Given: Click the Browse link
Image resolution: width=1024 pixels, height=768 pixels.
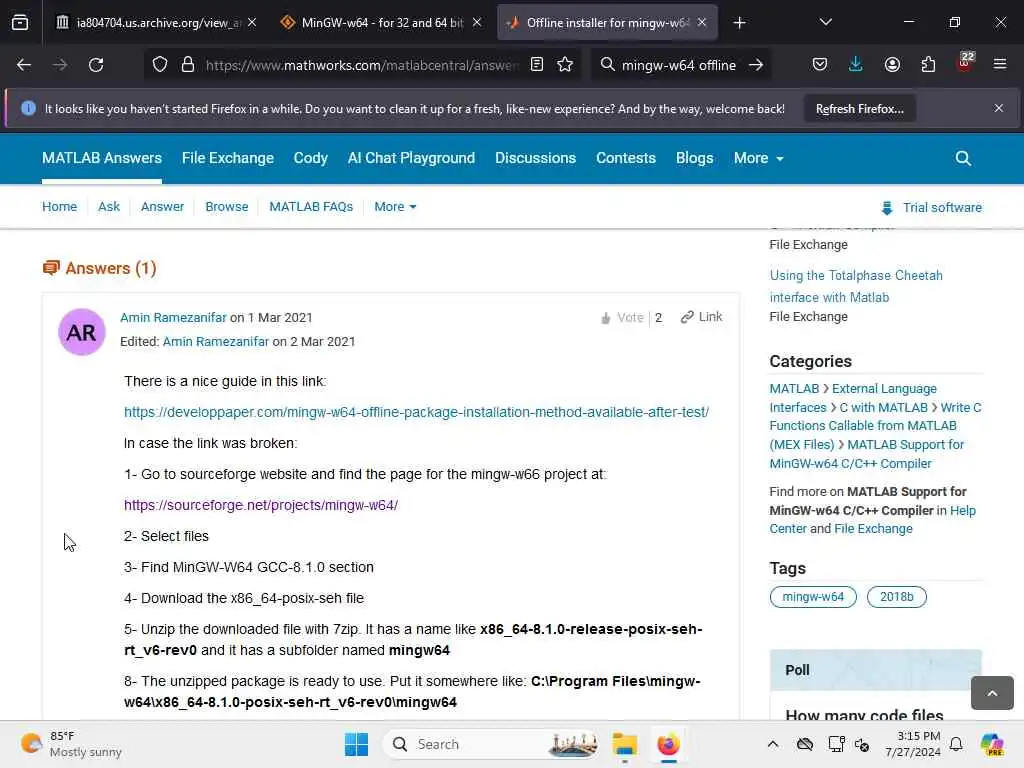Looking at the screenshot, I should [x=227, y=206].
